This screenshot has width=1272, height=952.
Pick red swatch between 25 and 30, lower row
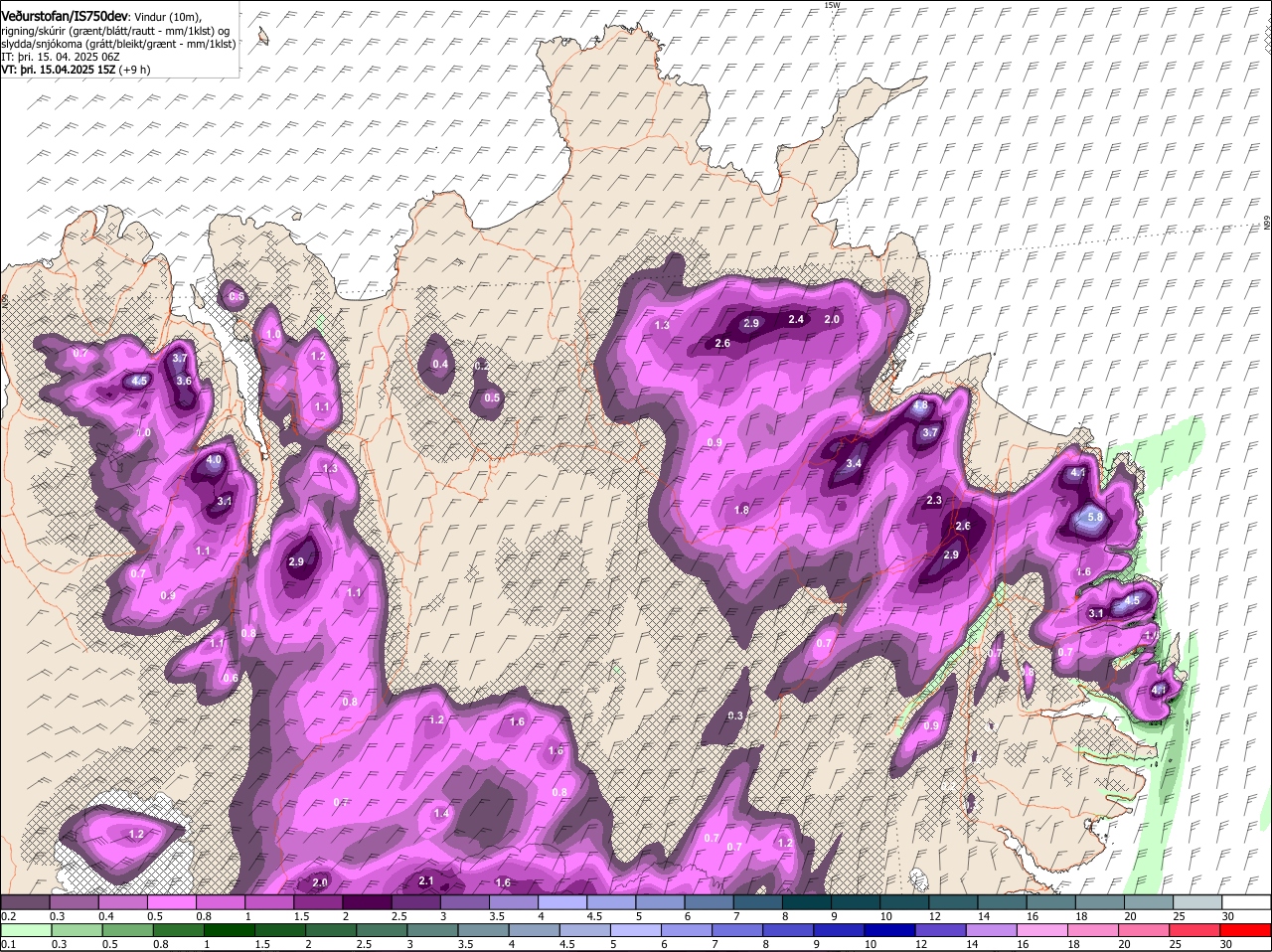click(x=1197, y=930)
